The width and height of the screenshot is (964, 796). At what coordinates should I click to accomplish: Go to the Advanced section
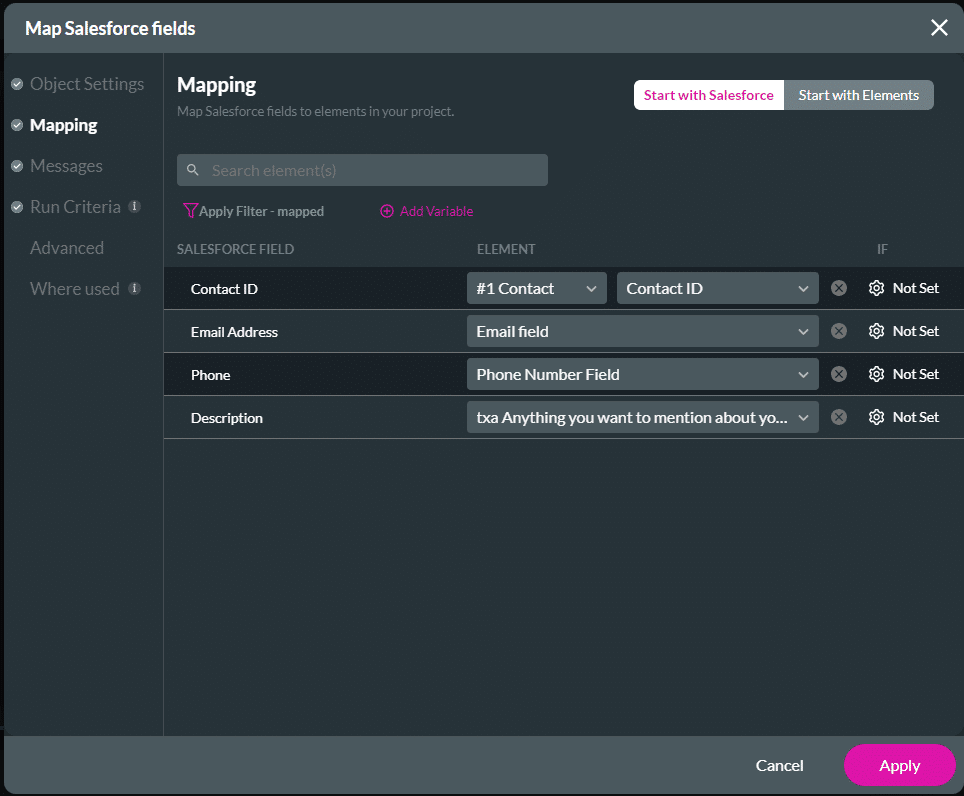tap(66, 248)
